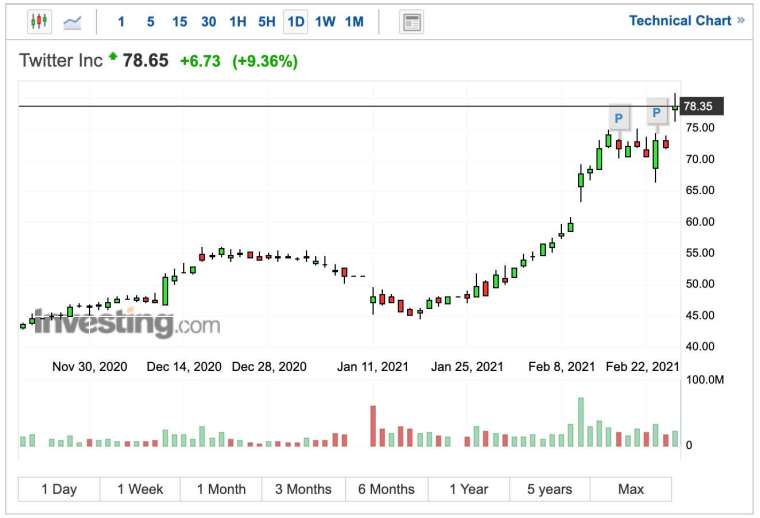This screenshot has width=760, height=518.
Task: Click the Nov 30, 2020 date label
Action: (90, 367)
